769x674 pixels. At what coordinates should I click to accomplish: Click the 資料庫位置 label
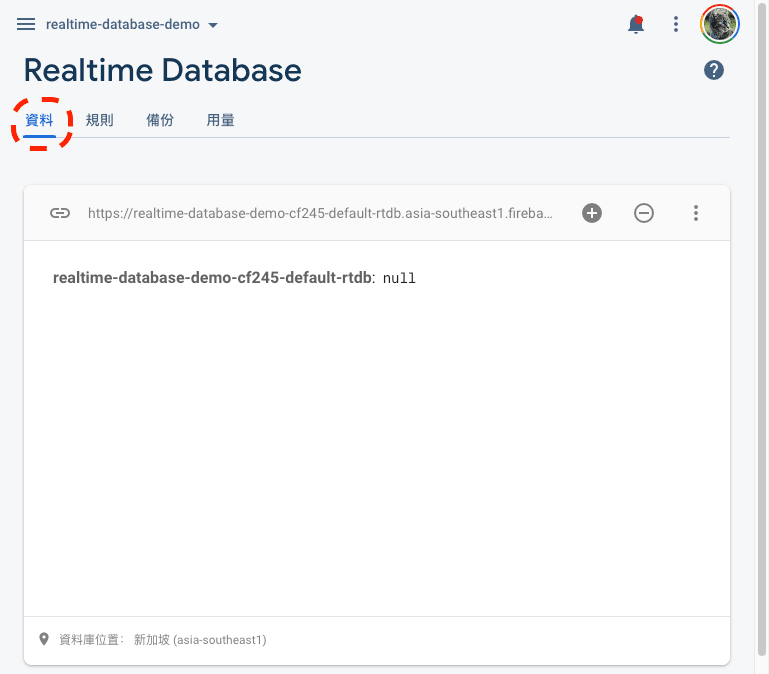91,640
